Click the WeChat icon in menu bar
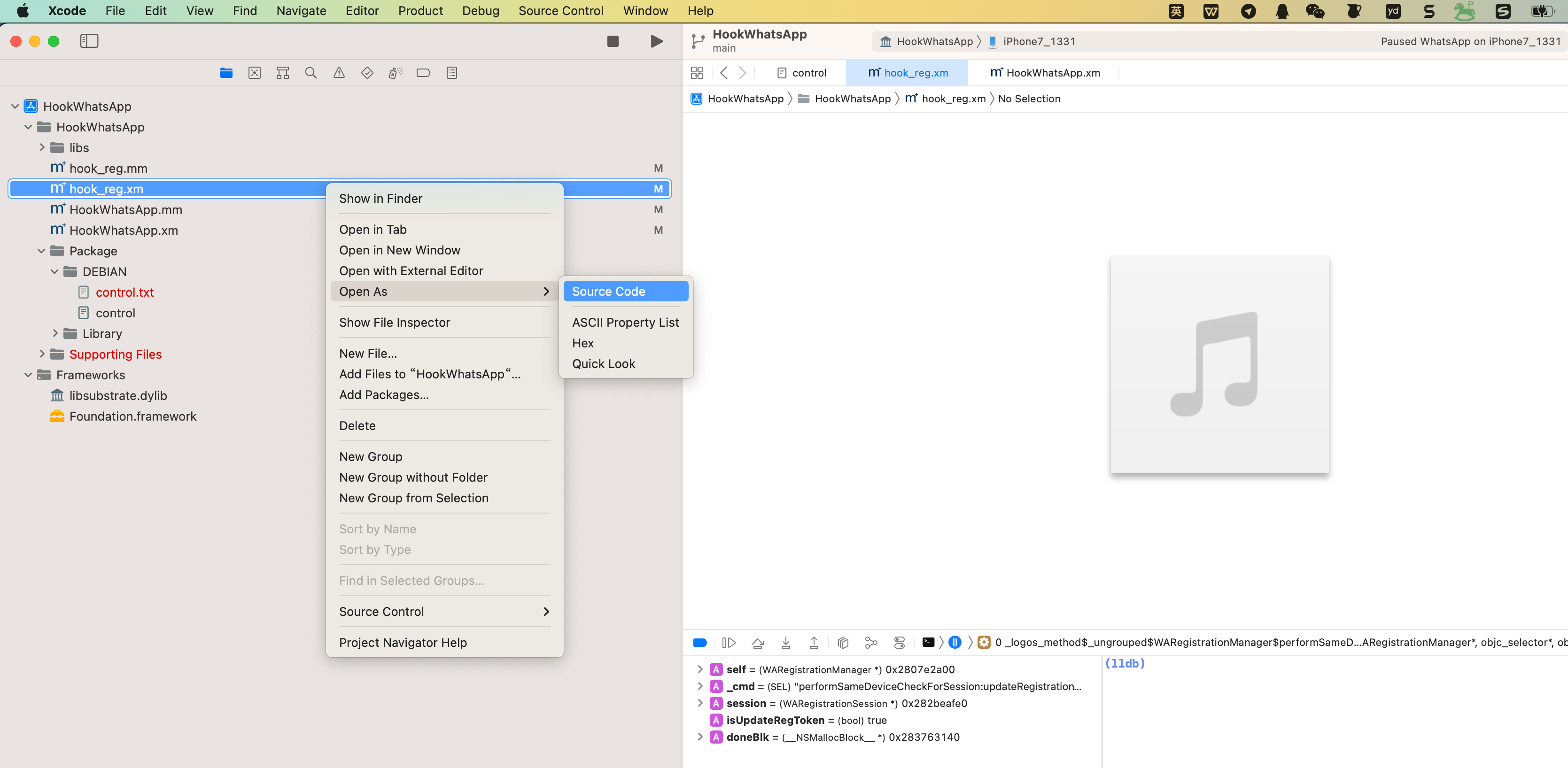 pos(1315,11)
